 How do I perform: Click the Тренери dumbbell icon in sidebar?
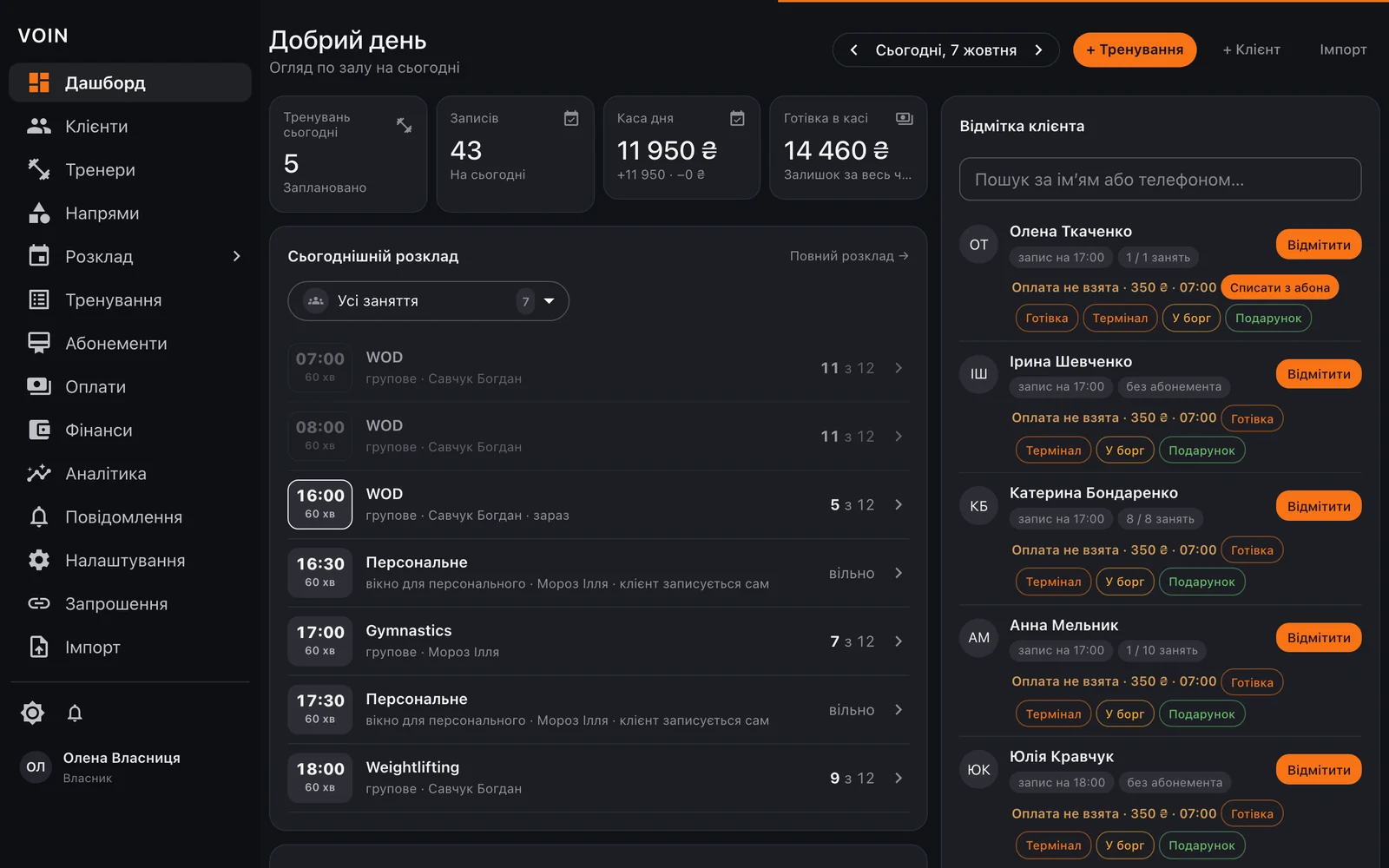click(x=39, y=170)
